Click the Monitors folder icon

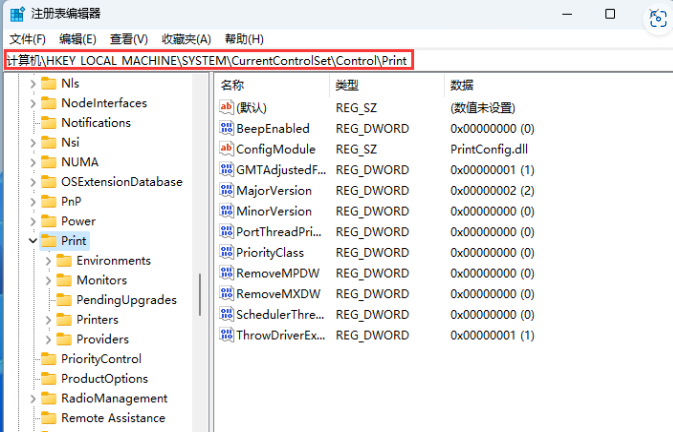64,280
